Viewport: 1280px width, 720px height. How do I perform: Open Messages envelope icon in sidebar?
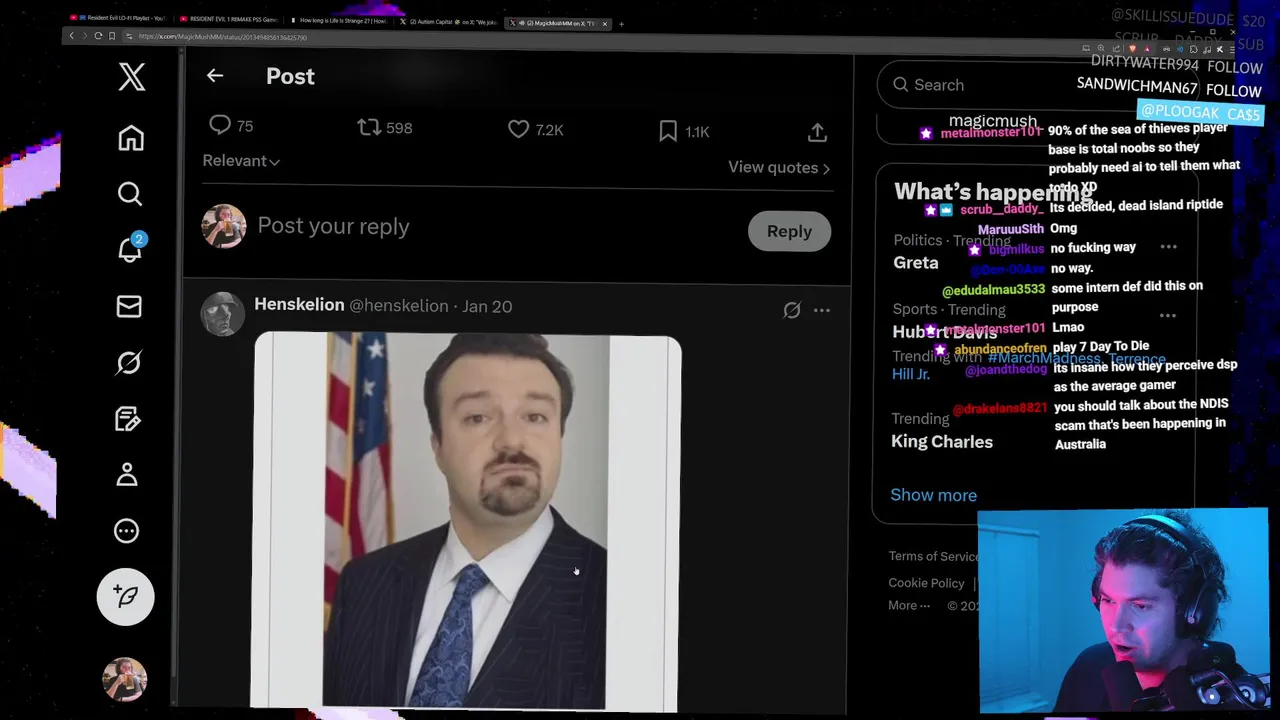click(129, 306)
